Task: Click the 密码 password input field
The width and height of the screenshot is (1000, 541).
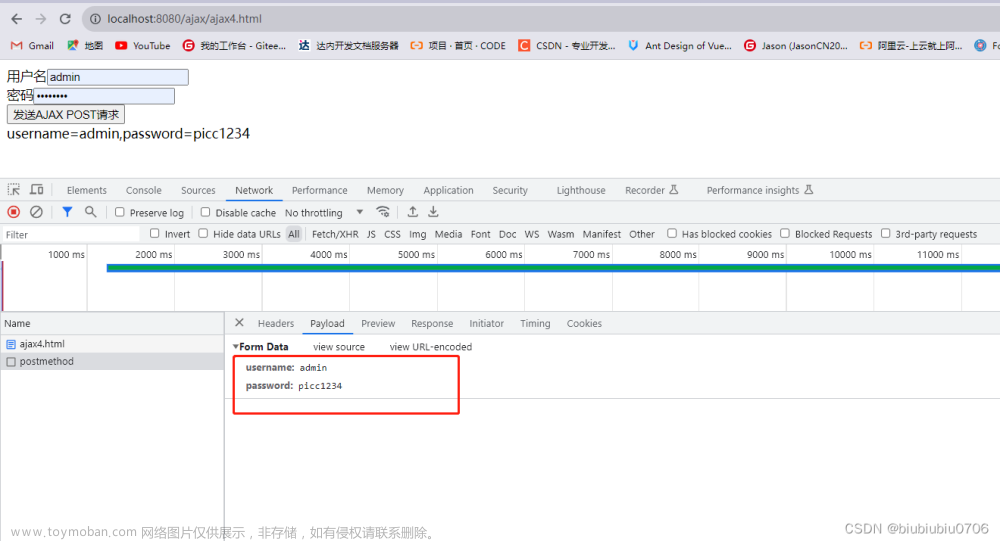Action: (x=104, y=96)
